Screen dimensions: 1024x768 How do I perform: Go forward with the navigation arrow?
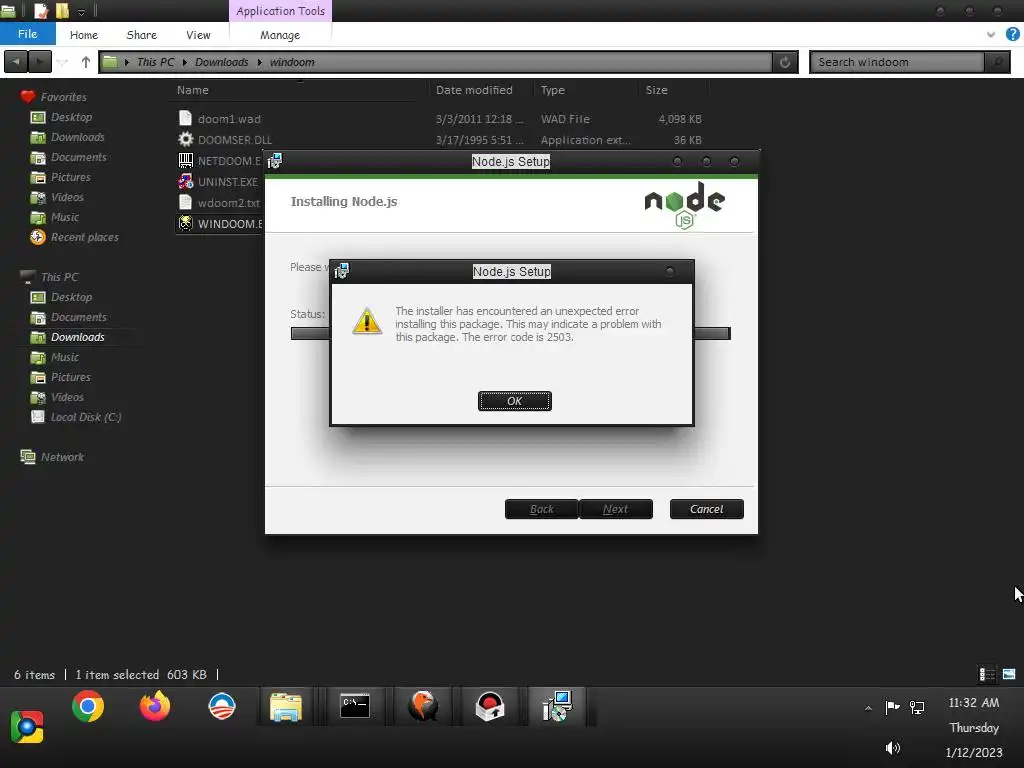tap(40, 61)
